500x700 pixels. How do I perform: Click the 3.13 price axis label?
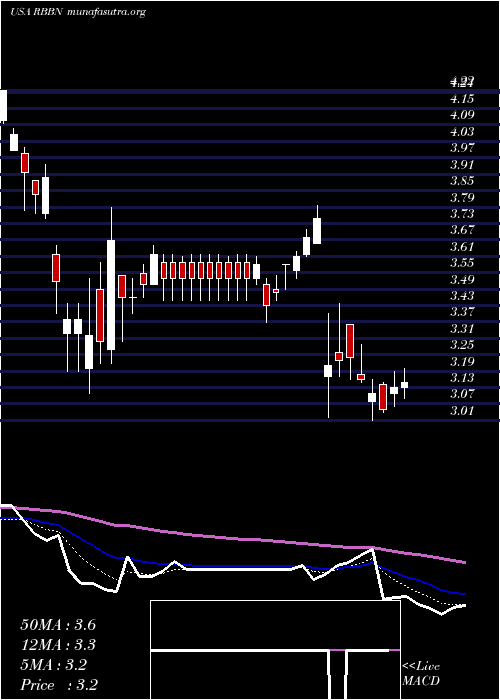click(x=462, y=378)
